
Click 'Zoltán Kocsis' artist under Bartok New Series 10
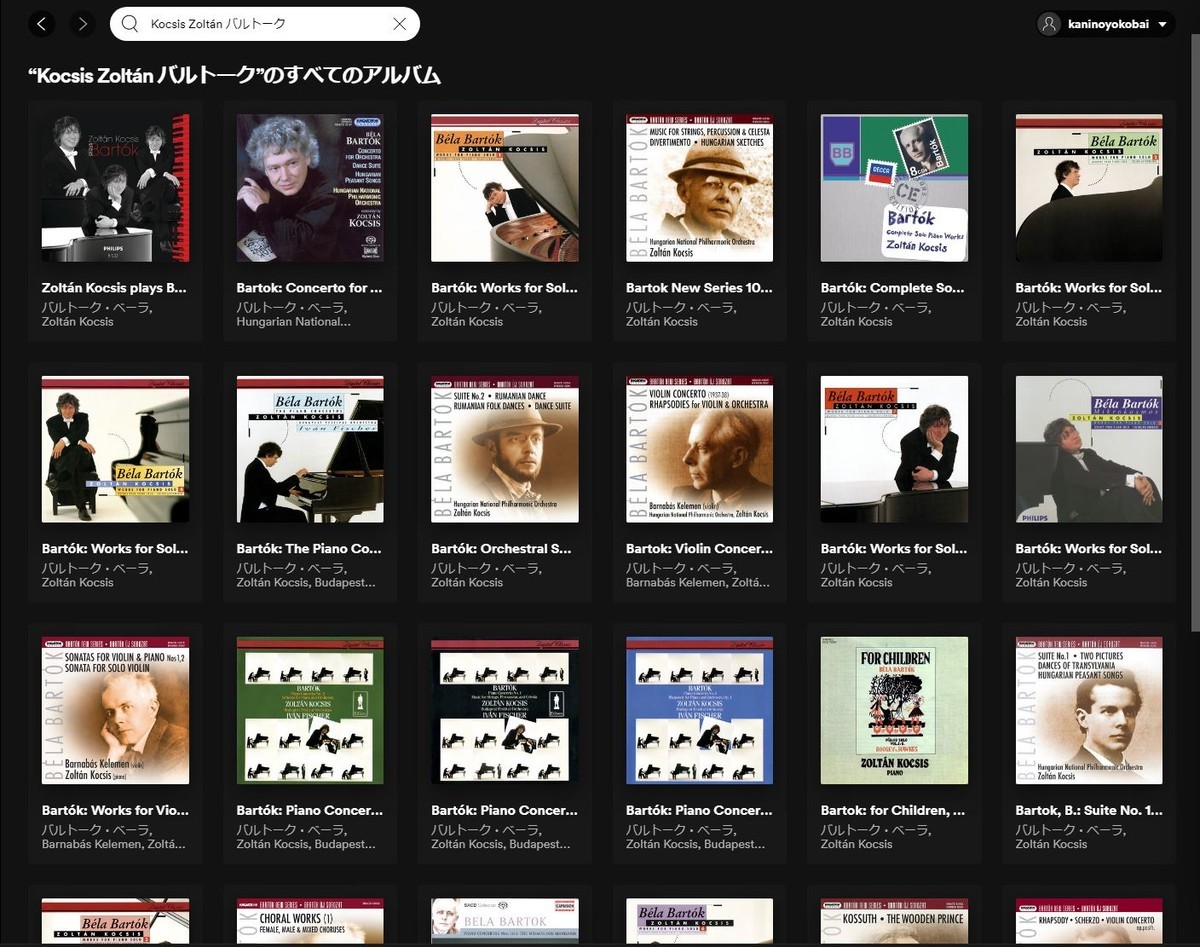tap(662, 322)
